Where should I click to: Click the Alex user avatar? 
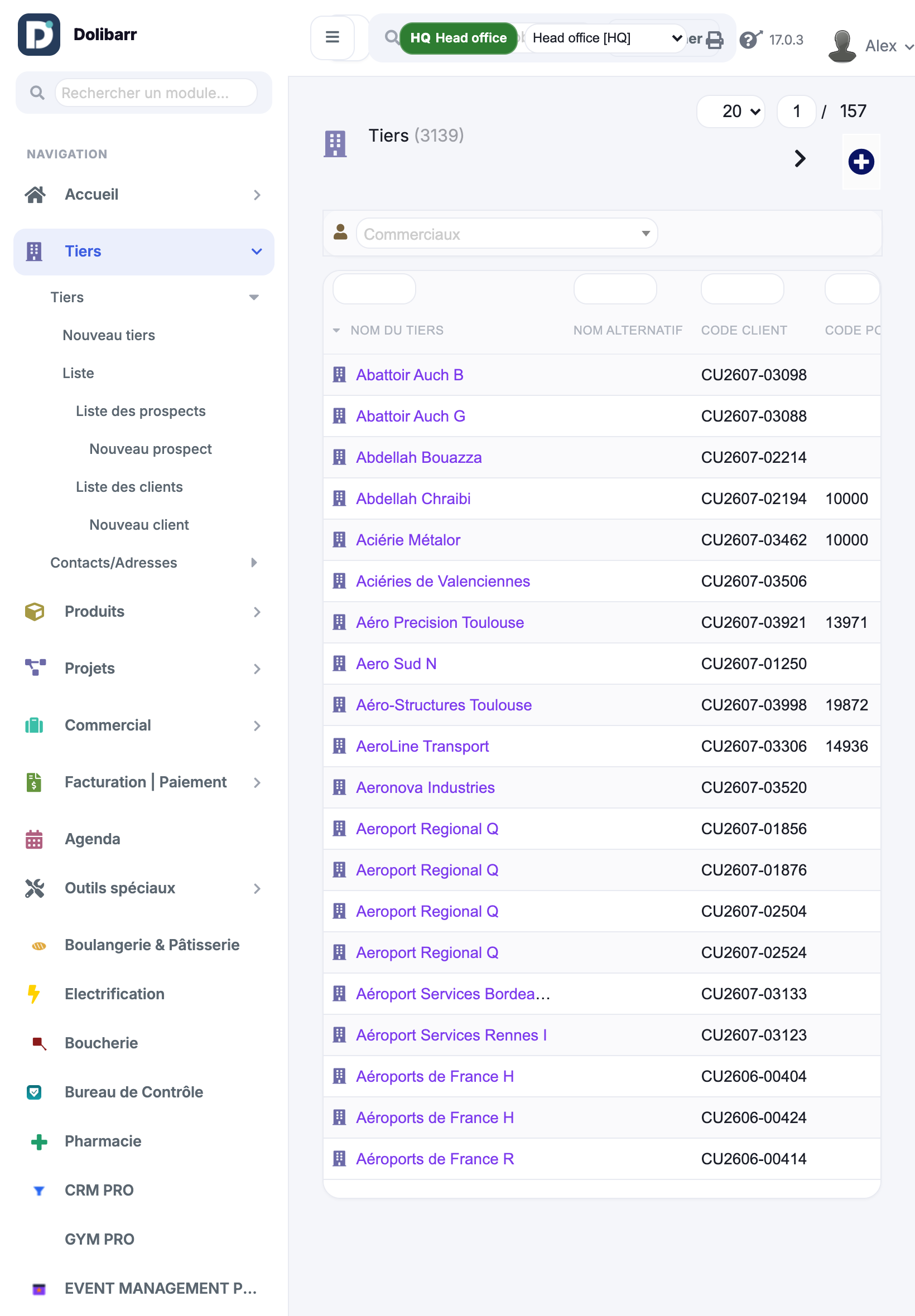click(841, 46)
